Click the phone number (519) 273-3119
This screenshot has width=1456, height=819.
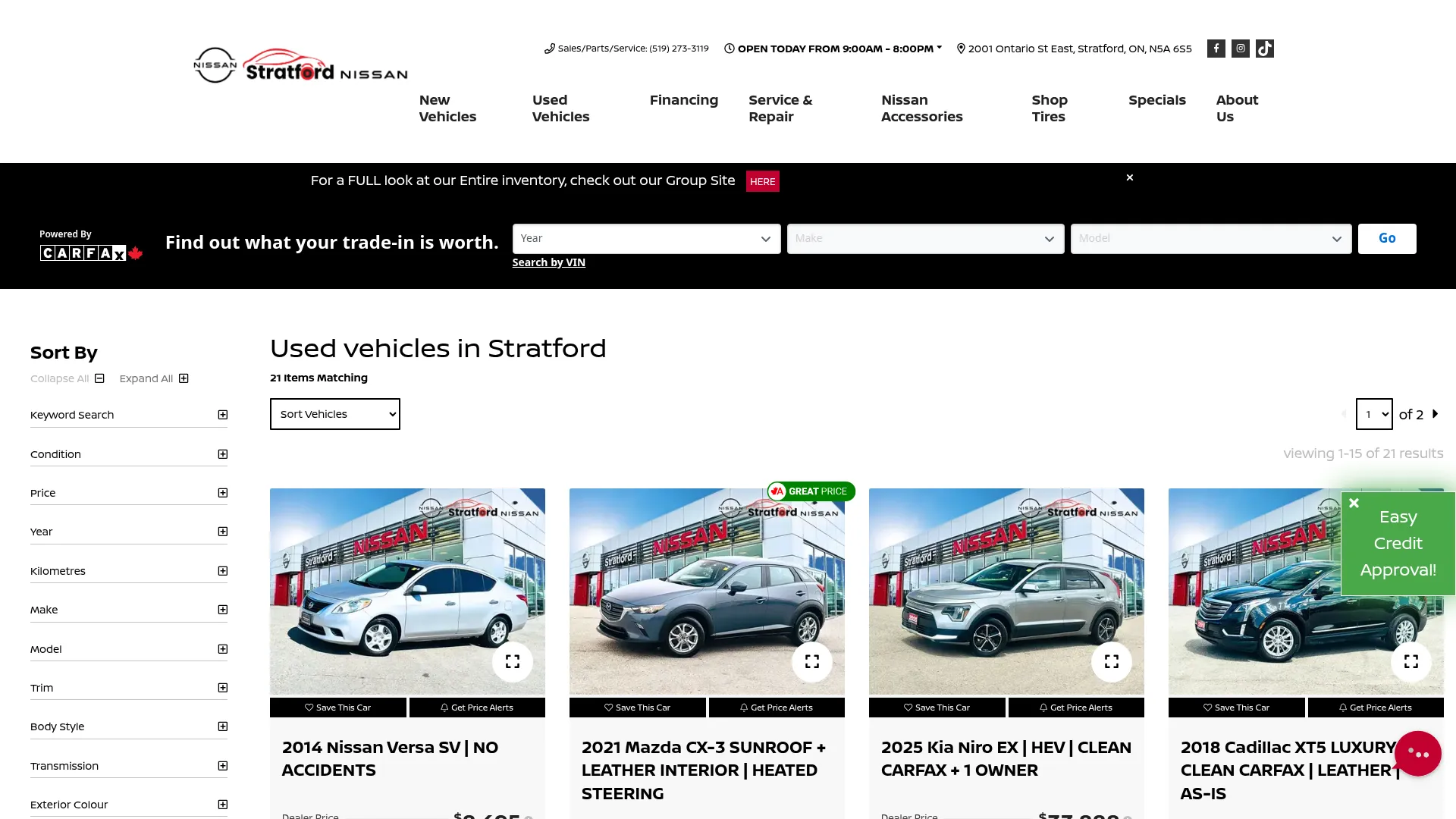679,49
